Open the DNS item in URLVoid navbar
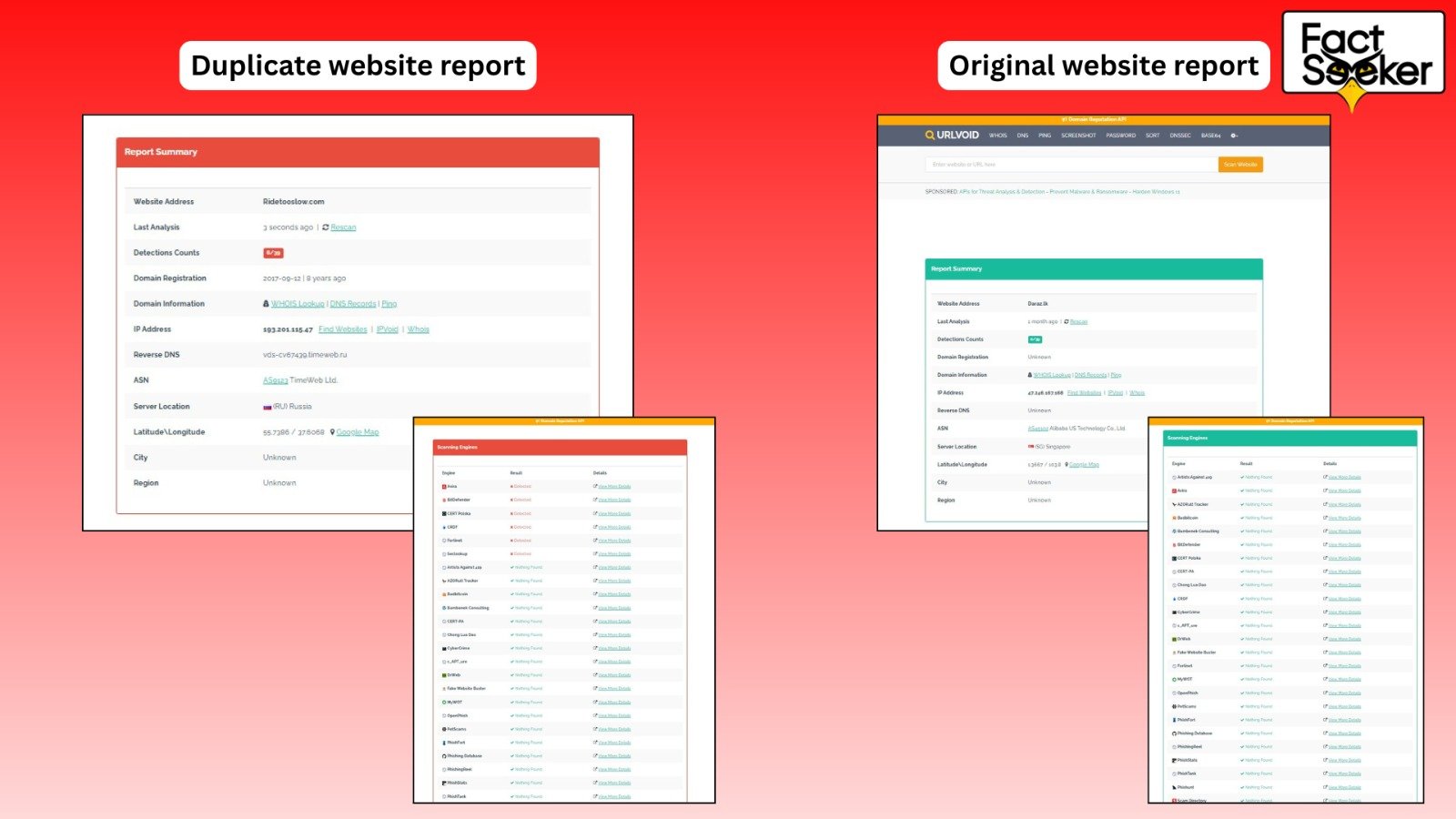Image resolution: width=1456 pixels, height=819 pixels. 1023,136
